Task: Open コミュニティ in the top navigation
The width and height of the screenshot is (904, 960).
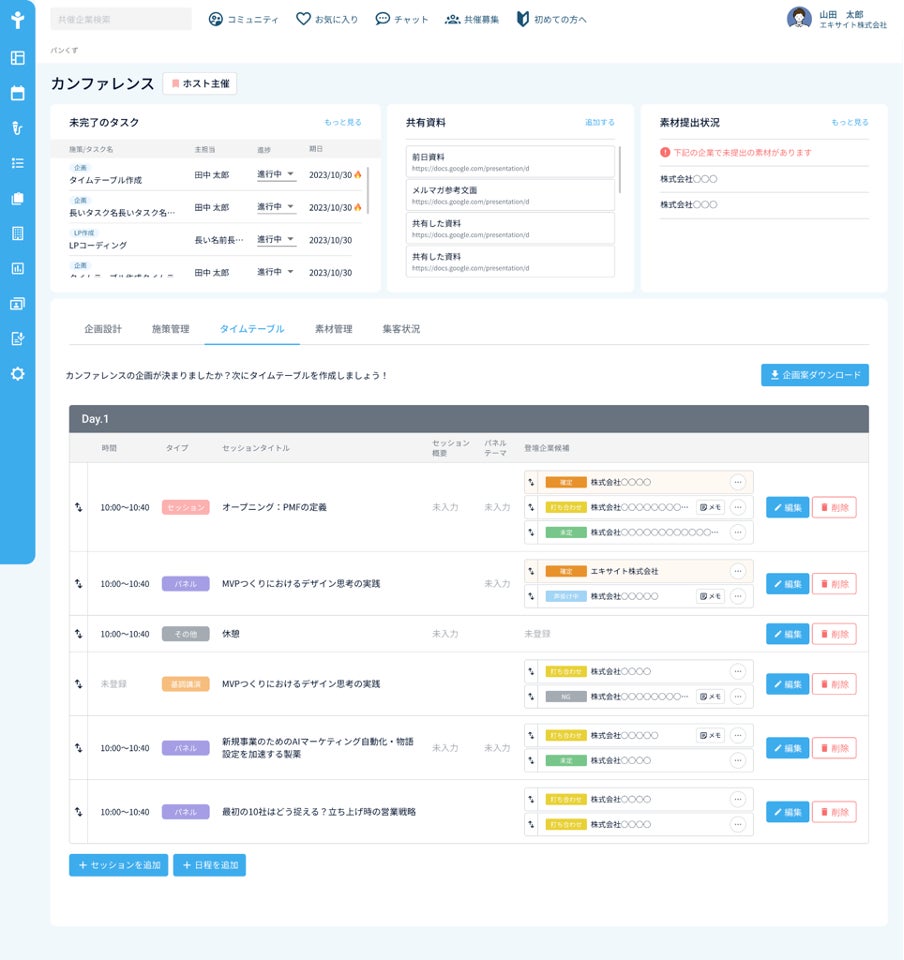Action: click(244, 20)
